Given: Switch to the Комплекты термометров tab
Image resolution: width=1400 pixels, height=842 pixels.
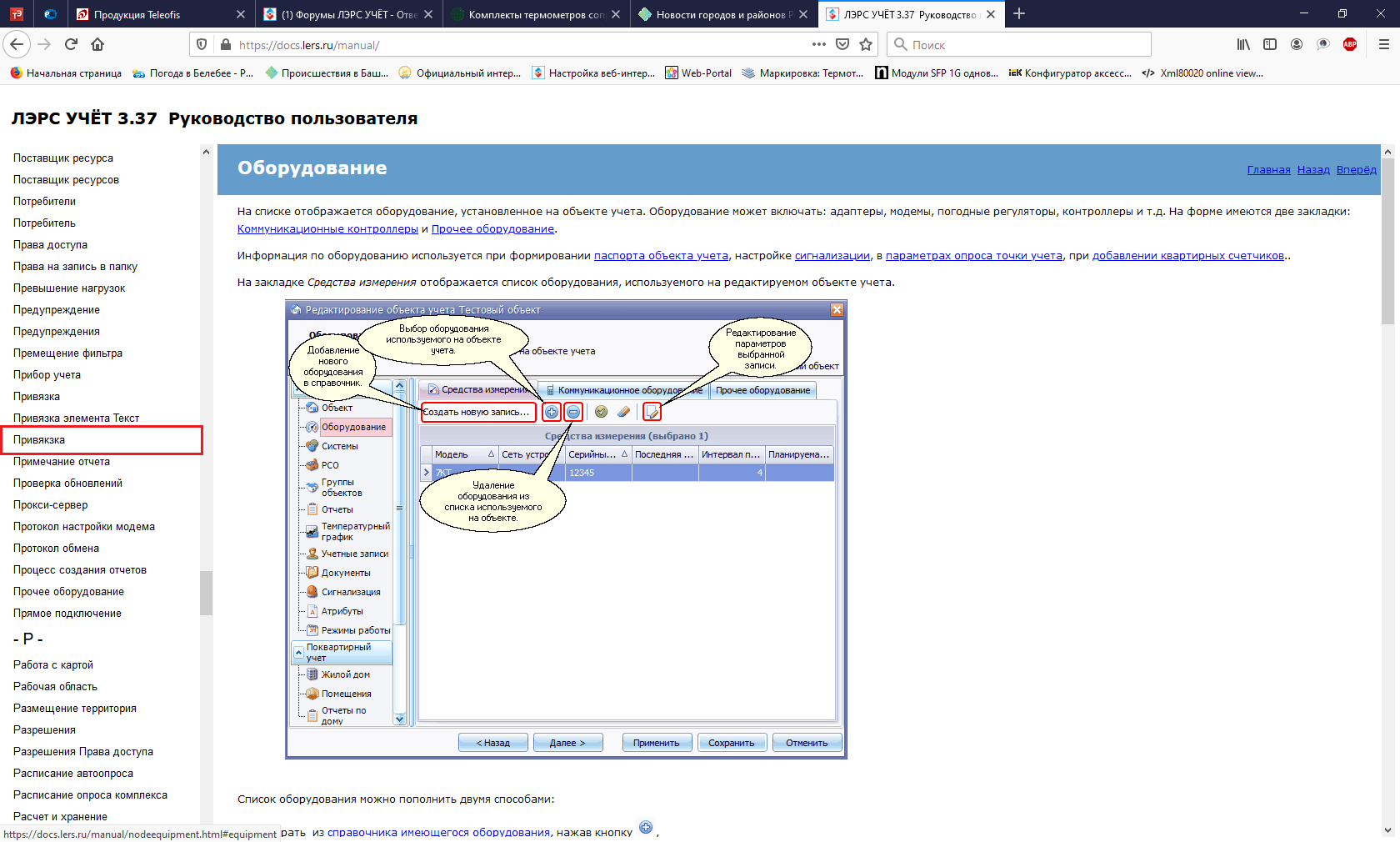Looking at the screenshot, I should click(x=536, y=14).
